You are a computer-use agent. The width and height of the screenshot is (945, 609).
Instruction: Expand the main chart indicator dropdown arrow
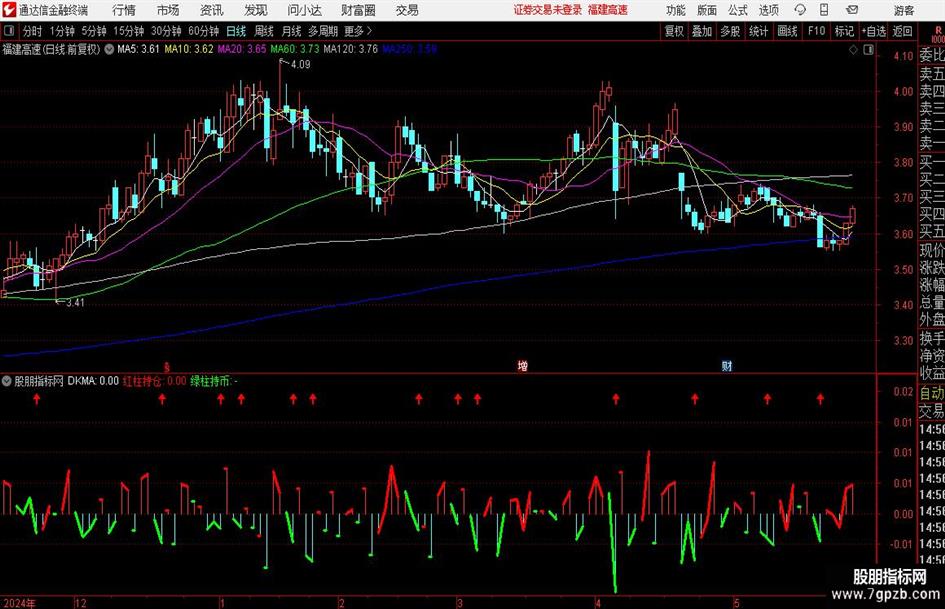pyautogui.click(x=109, y=49)
